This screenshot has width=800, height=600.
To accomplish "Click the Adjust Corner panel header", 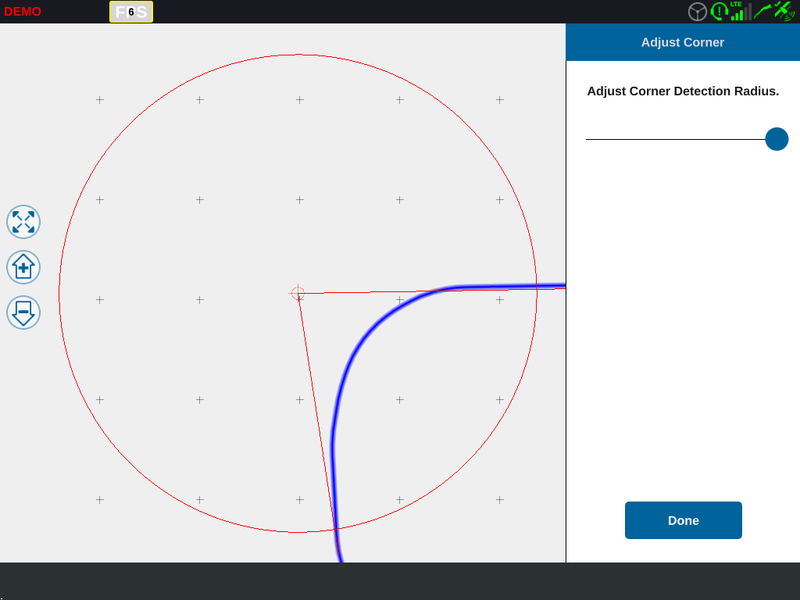I will coord(682,43).
